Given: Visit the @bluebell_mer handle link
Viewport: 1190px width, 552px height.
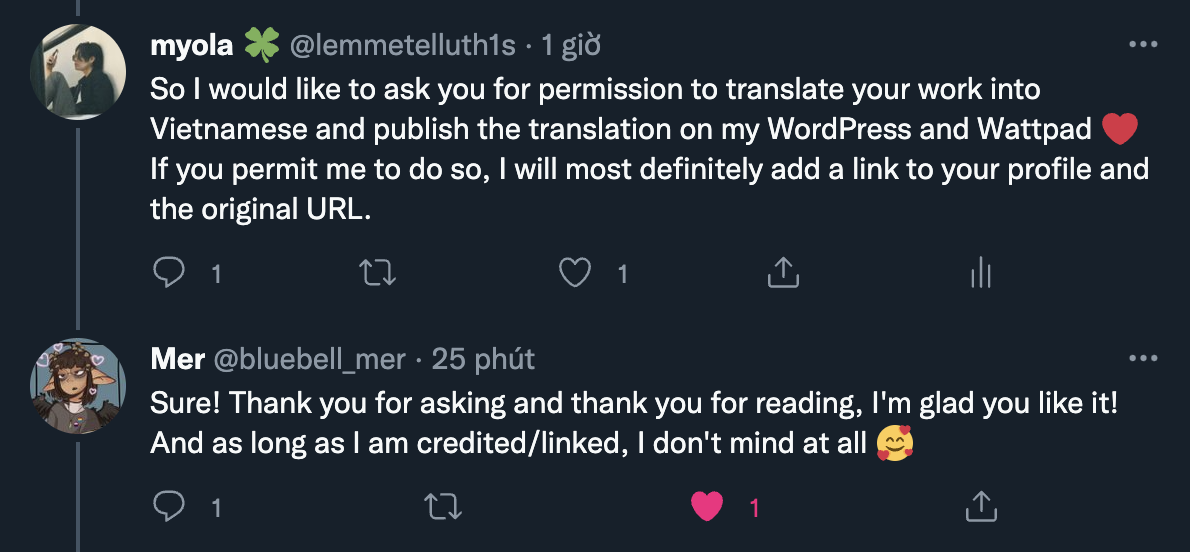Looking at the screenshot, I should pos(310,359).
